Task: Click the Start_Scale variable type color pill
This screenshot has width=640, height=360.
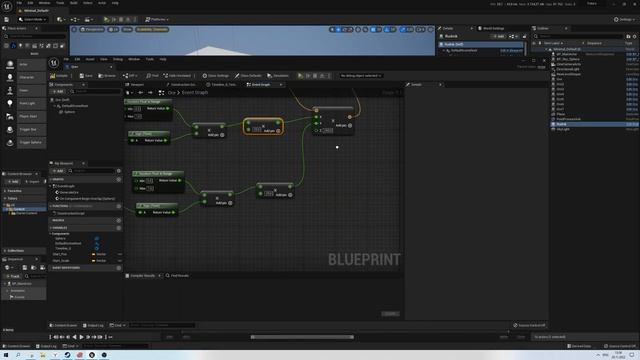Action: pyautogui.click(x=93, y=260)
